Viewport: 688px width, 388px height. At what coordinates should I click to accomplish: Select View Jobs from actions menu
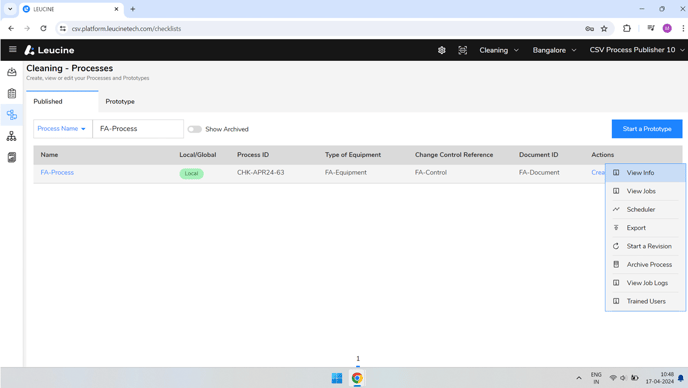tap(645, 191)
